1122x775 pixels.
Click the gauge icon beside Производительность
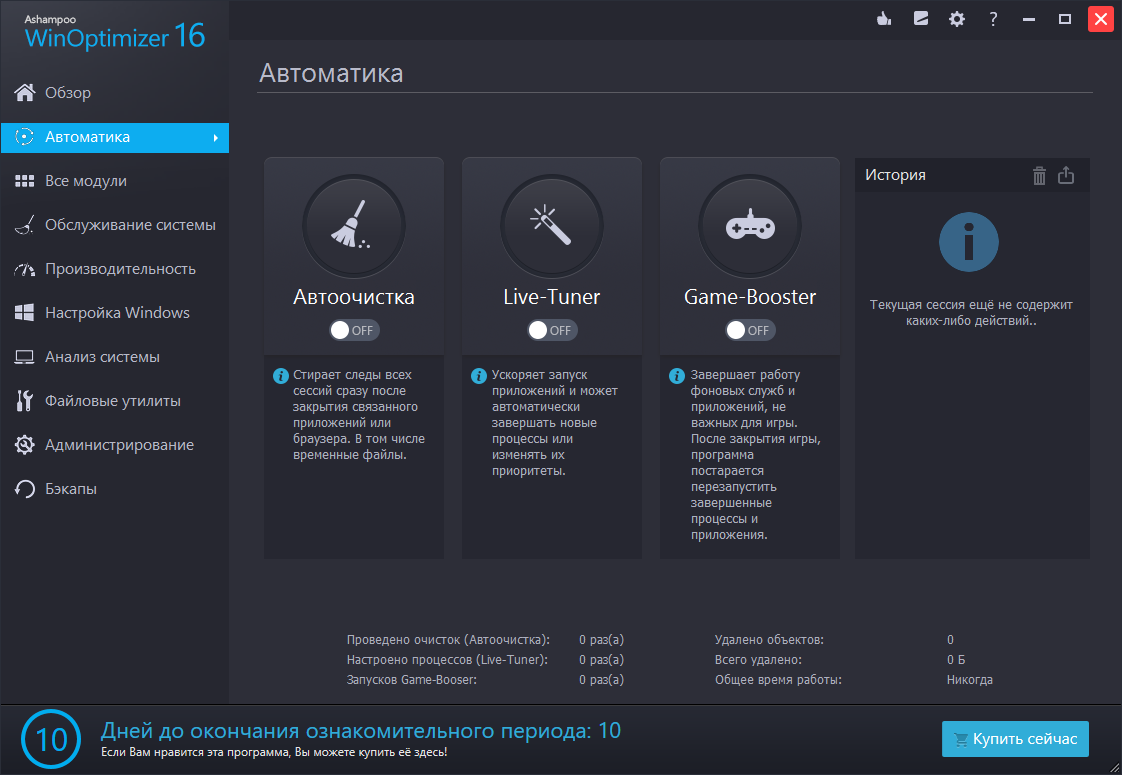click(25, 269)
